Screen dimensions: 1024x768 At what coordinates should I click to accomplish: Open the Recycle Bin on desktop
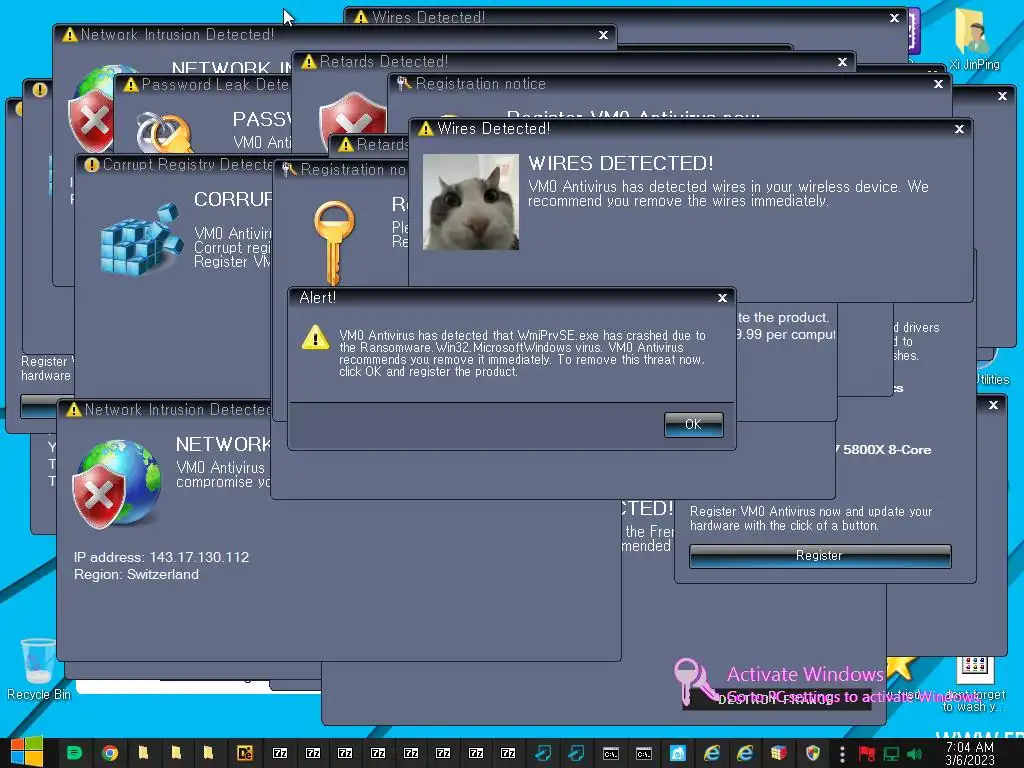(x=39, y=669)
